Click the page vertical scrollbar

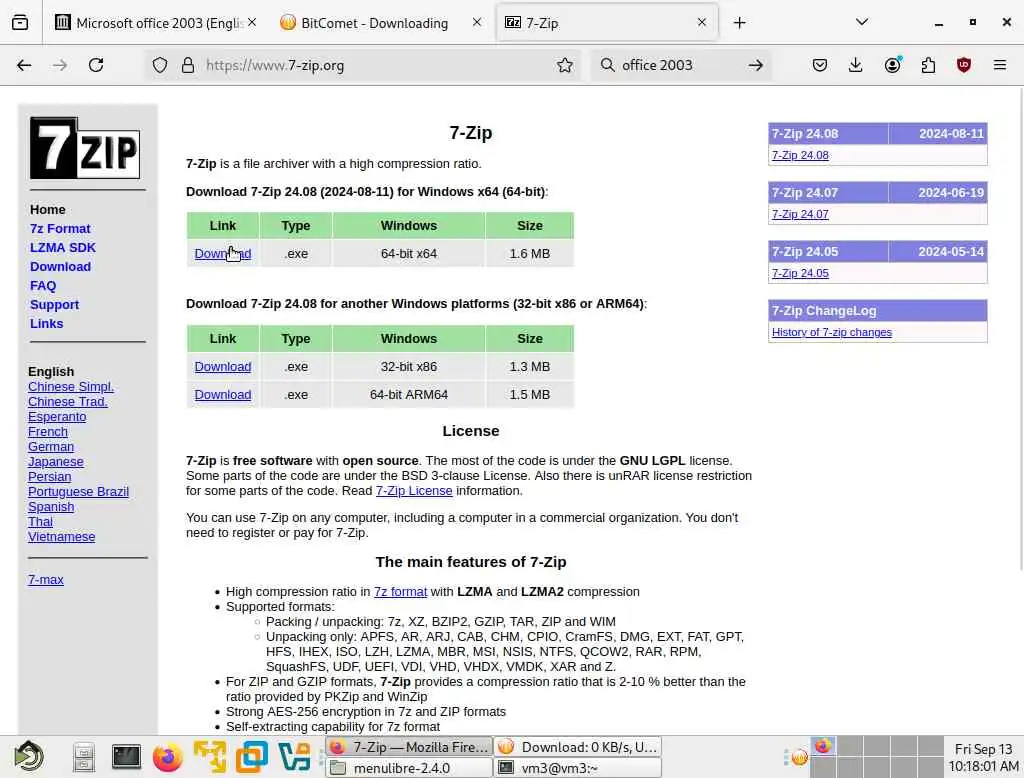[x=1019, y=327]
